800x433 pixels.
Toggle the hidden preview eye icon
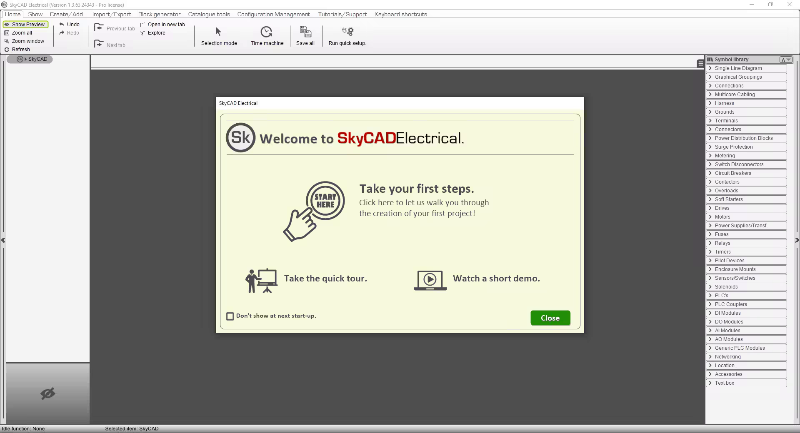pyautogui.click(x=46, y=393)
